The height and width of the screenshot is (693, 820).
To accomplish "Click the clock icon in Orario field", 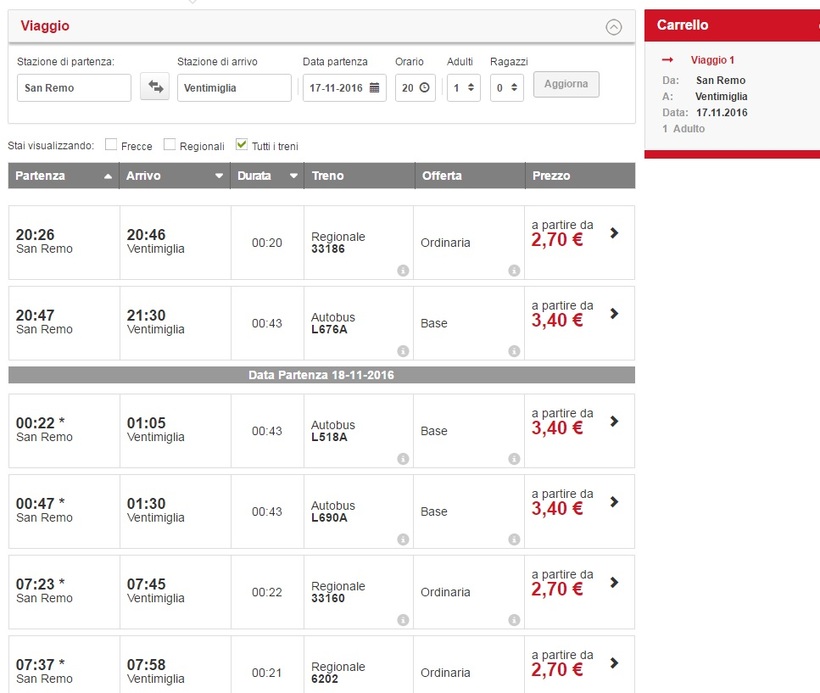I will [425, 88].
